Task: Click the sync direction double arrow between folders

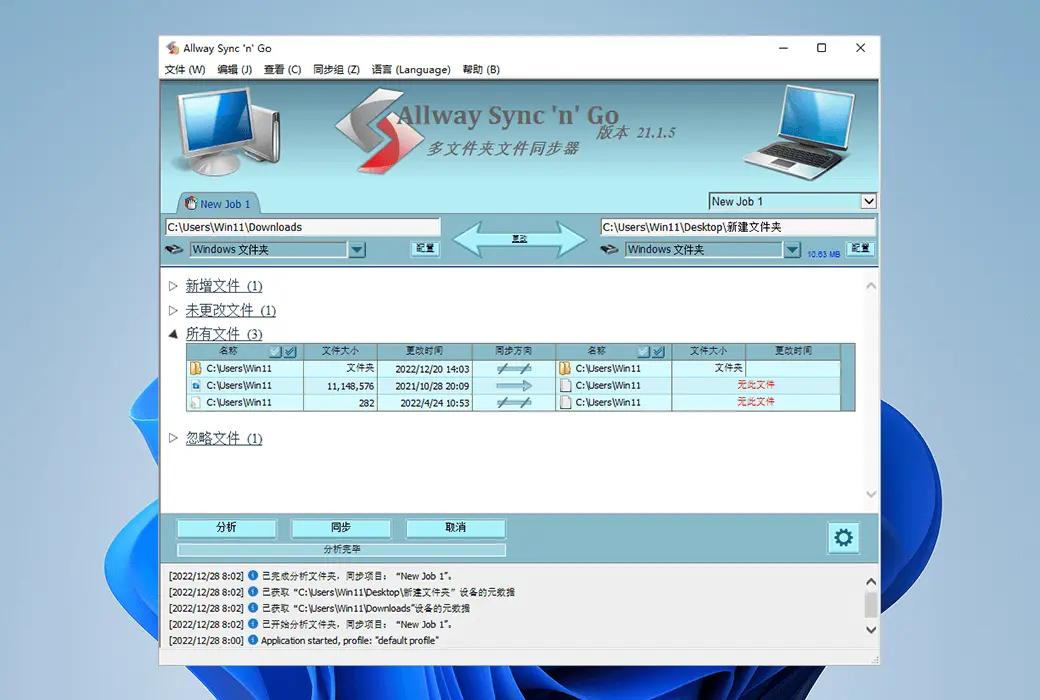Action: 519,239
